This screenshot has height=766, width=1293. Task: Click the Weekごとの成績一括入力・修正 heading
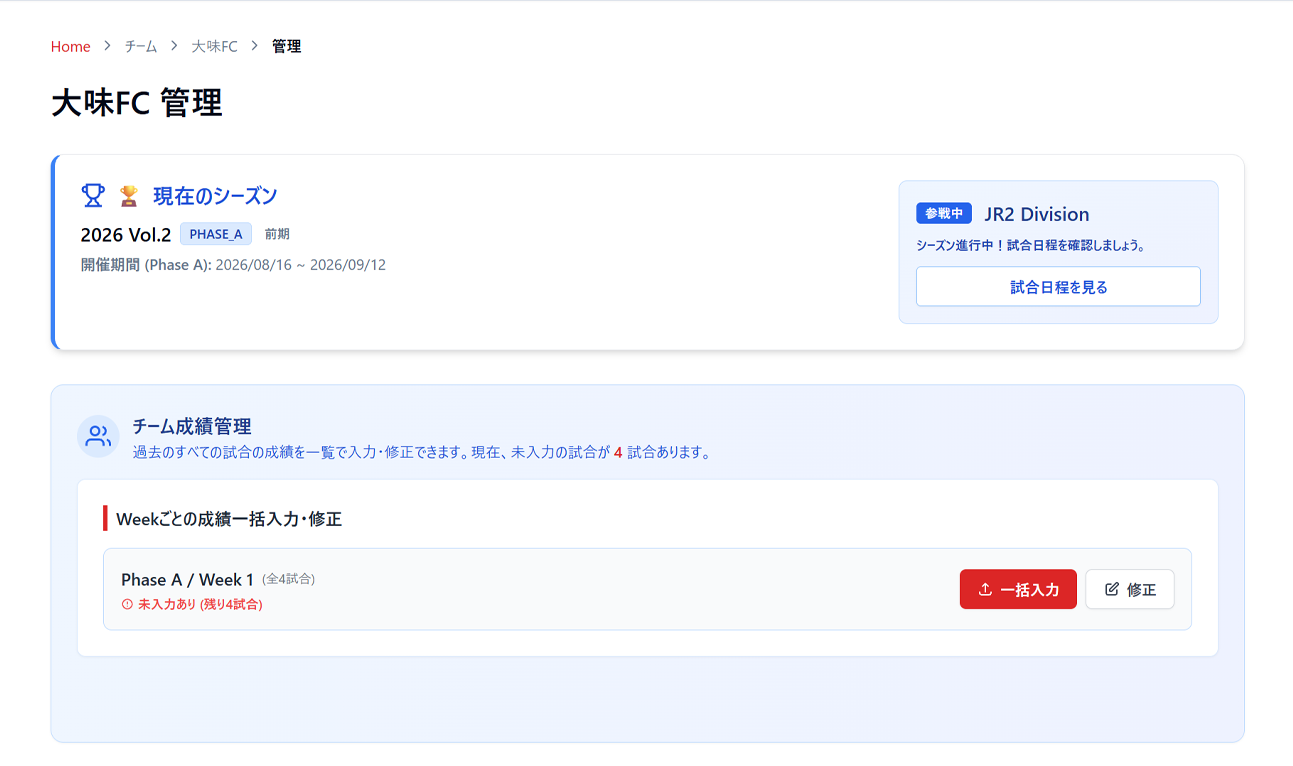click(229, 519)
